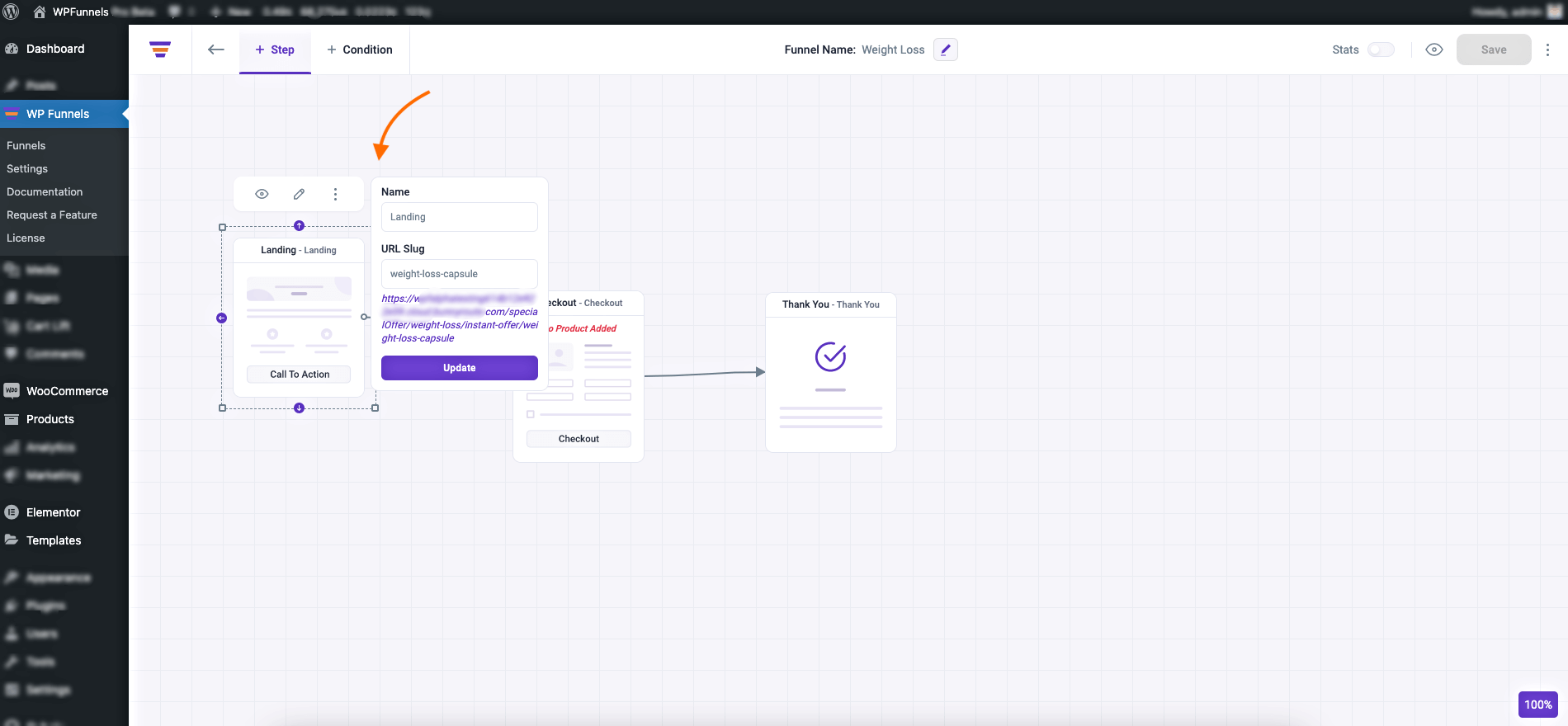The image size is (1568, 726).
Task: View the Landing step via its eye icon
Action: tap(262, 194)
